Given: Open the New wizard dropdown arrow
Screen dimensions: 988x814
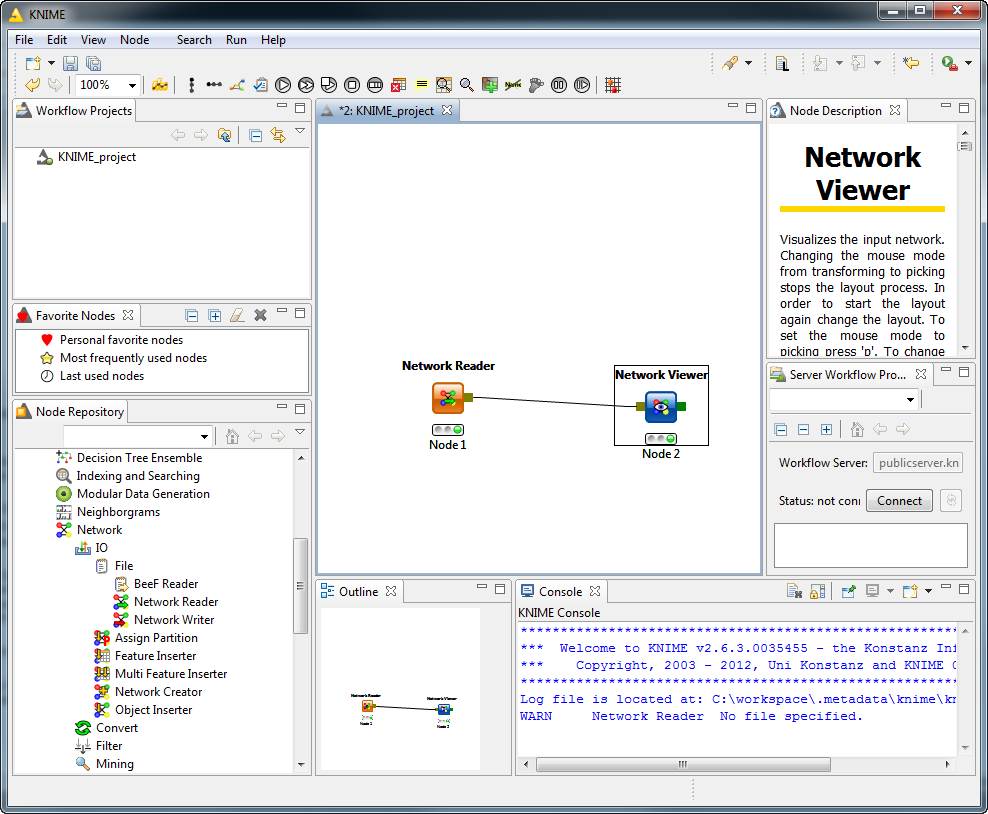Looking at the screenshot, I should coord(51,63).
